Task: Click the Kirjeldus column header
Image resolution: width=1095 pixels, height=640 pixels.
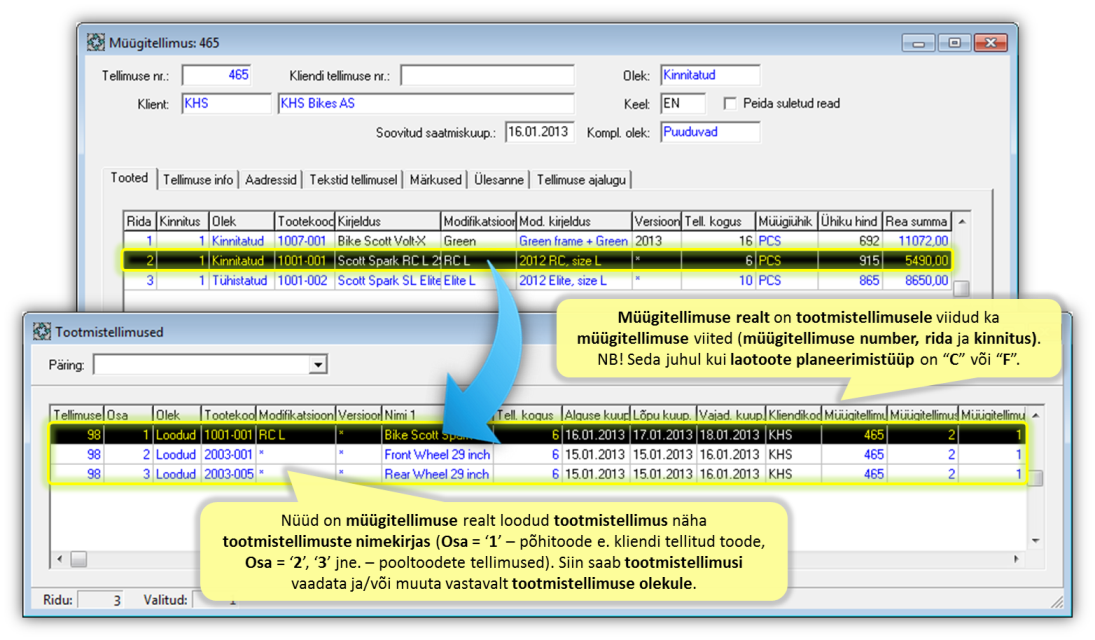Action: [388, 221]
